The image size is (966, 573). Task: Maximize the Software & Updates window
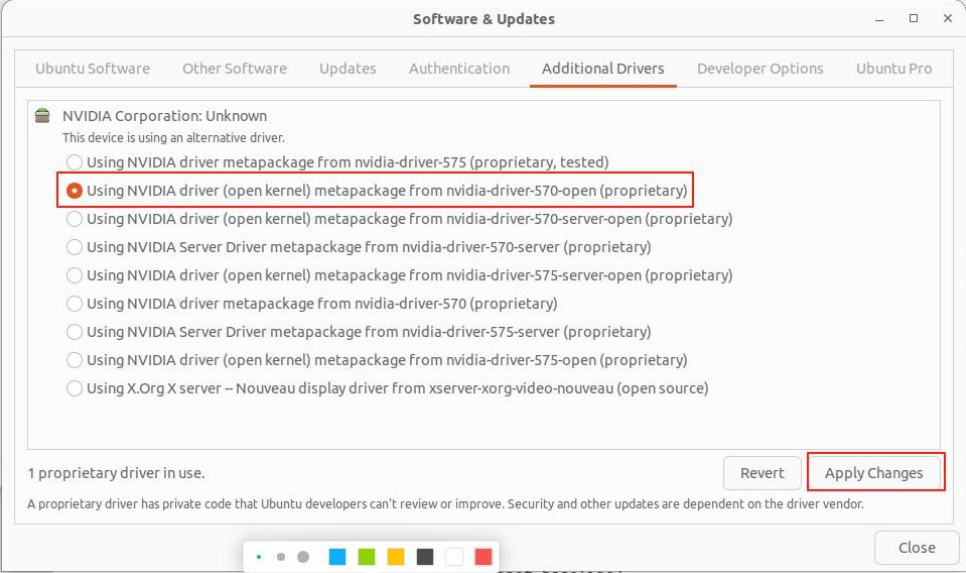point(914,18)
